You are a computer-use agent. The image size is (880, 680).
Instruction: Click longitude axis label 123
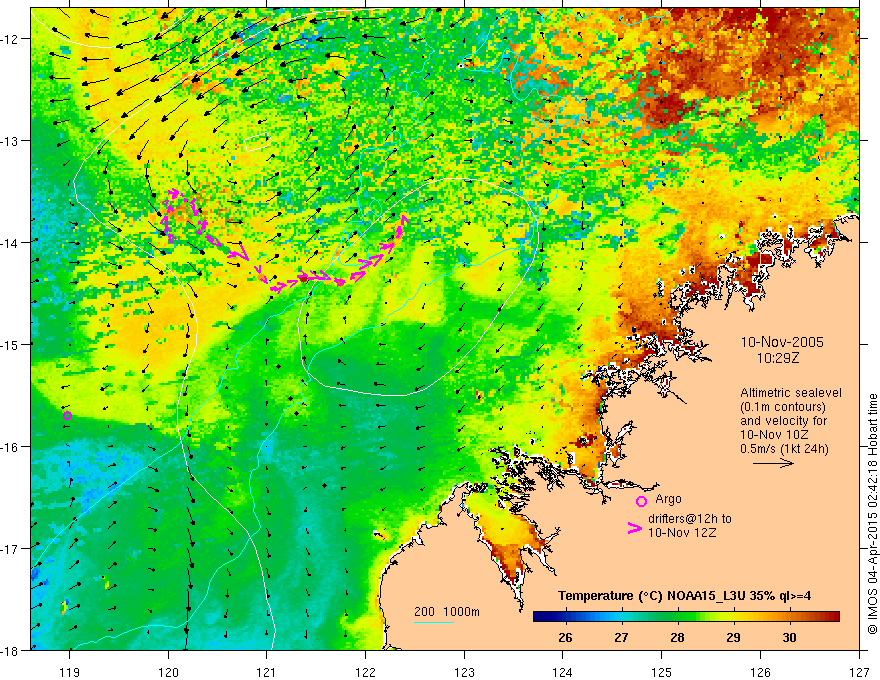[464, 672]
